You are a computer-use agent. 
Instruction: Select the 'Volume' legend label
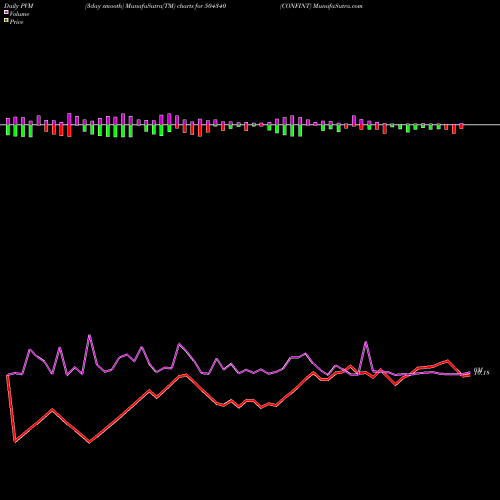pos(19,14)
